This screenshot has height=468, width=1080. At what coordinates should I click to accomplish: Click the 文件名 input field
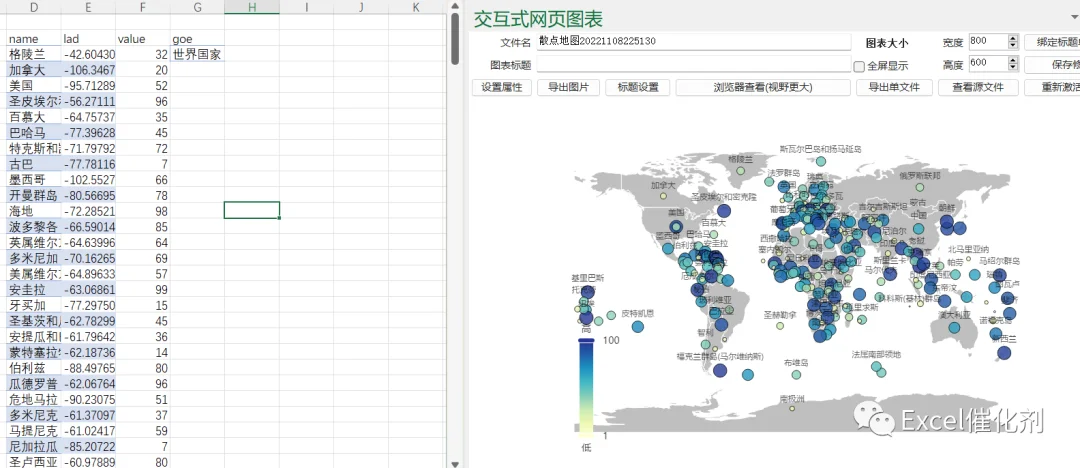pyautogui.click(x=694, y=42)
